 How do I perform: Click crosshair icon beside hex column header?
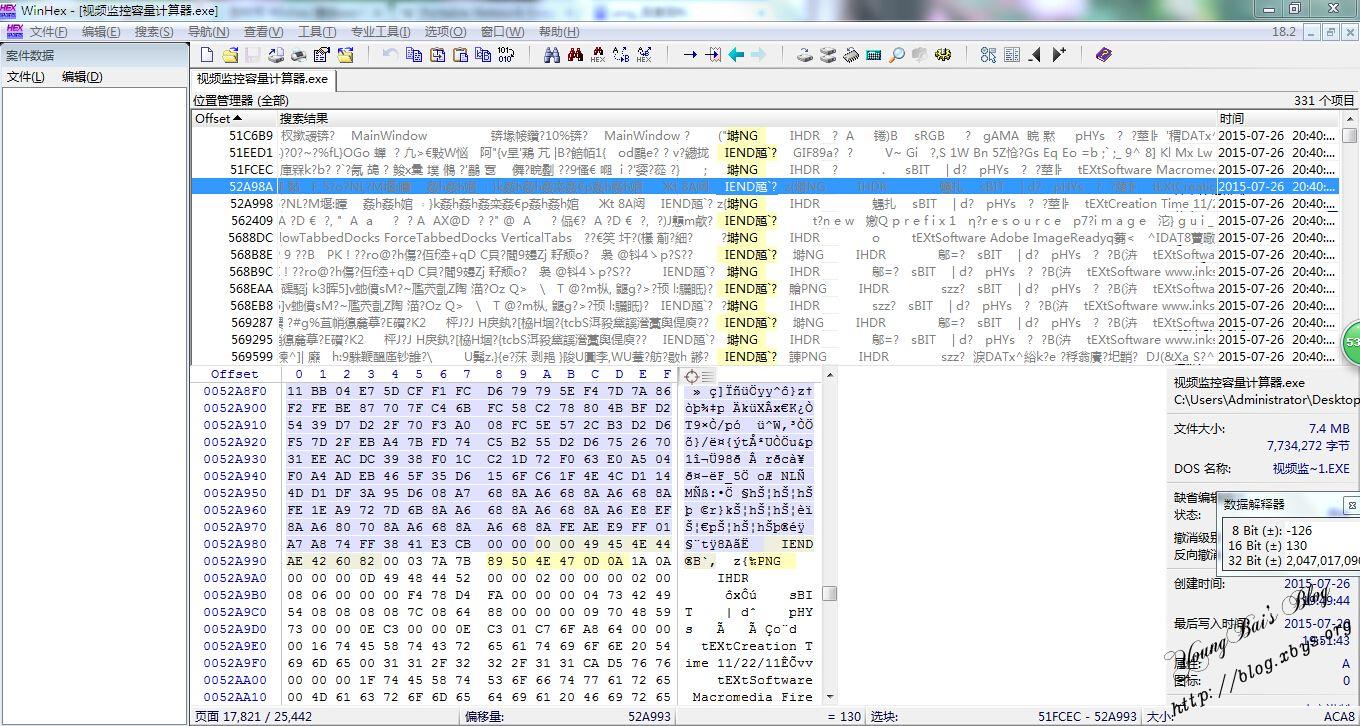[x=690, y=376]
